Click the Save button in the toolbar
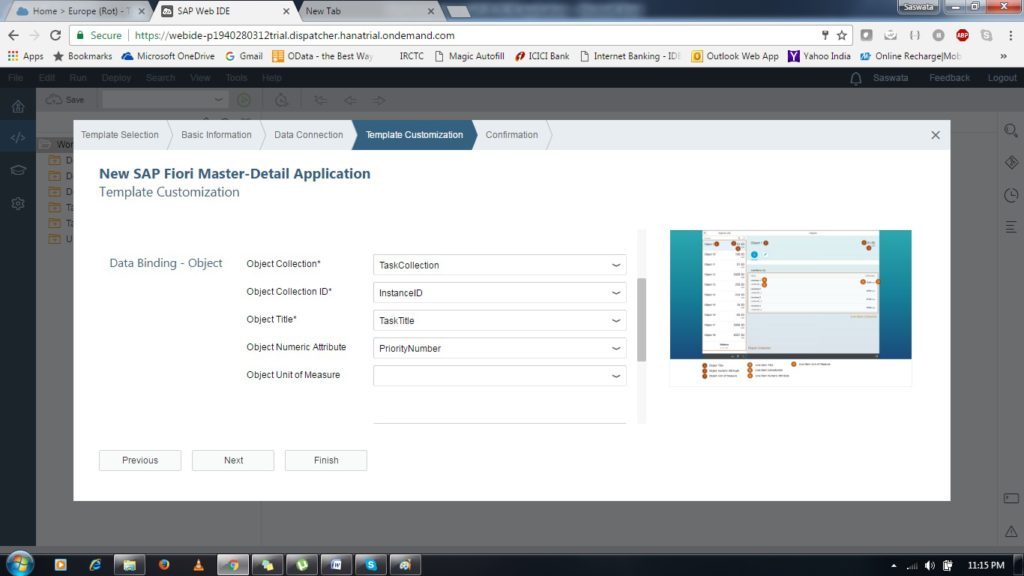This screenshot has width=1024, height=576. (x=65, y=100)
